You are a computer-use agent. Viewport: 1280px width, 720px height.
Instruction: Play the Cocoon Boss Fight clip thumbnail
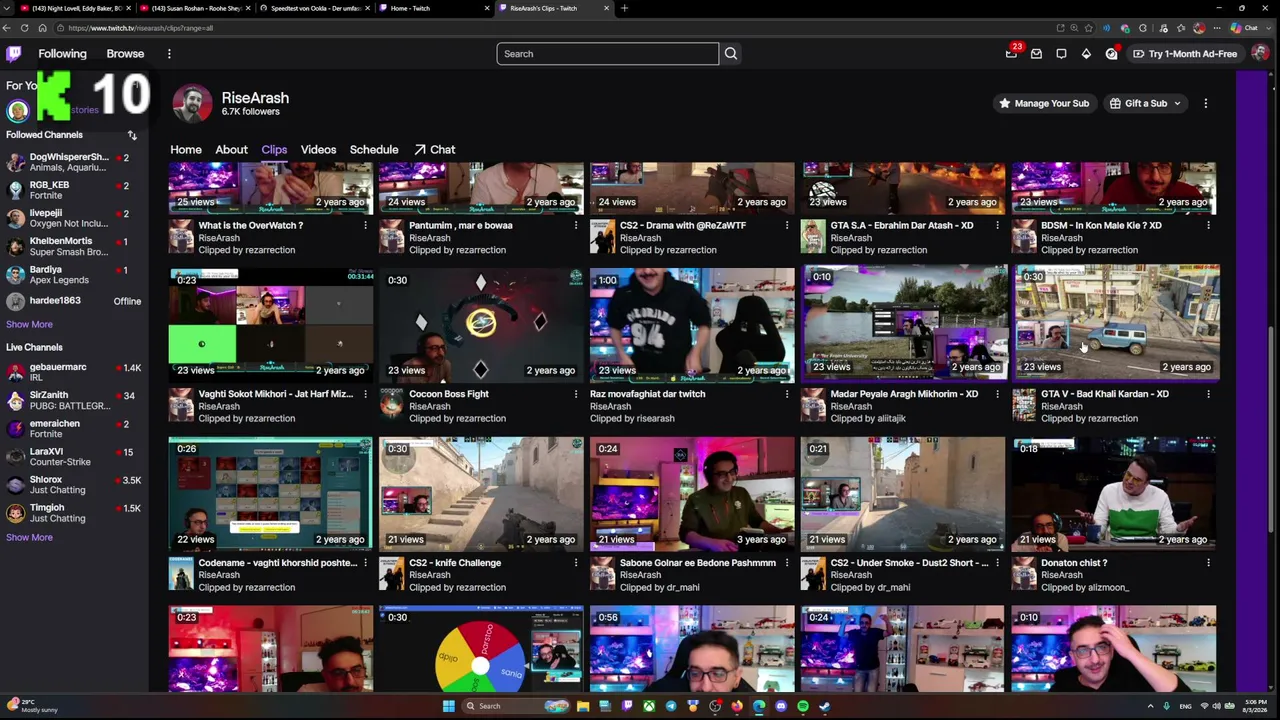(481, 324)
